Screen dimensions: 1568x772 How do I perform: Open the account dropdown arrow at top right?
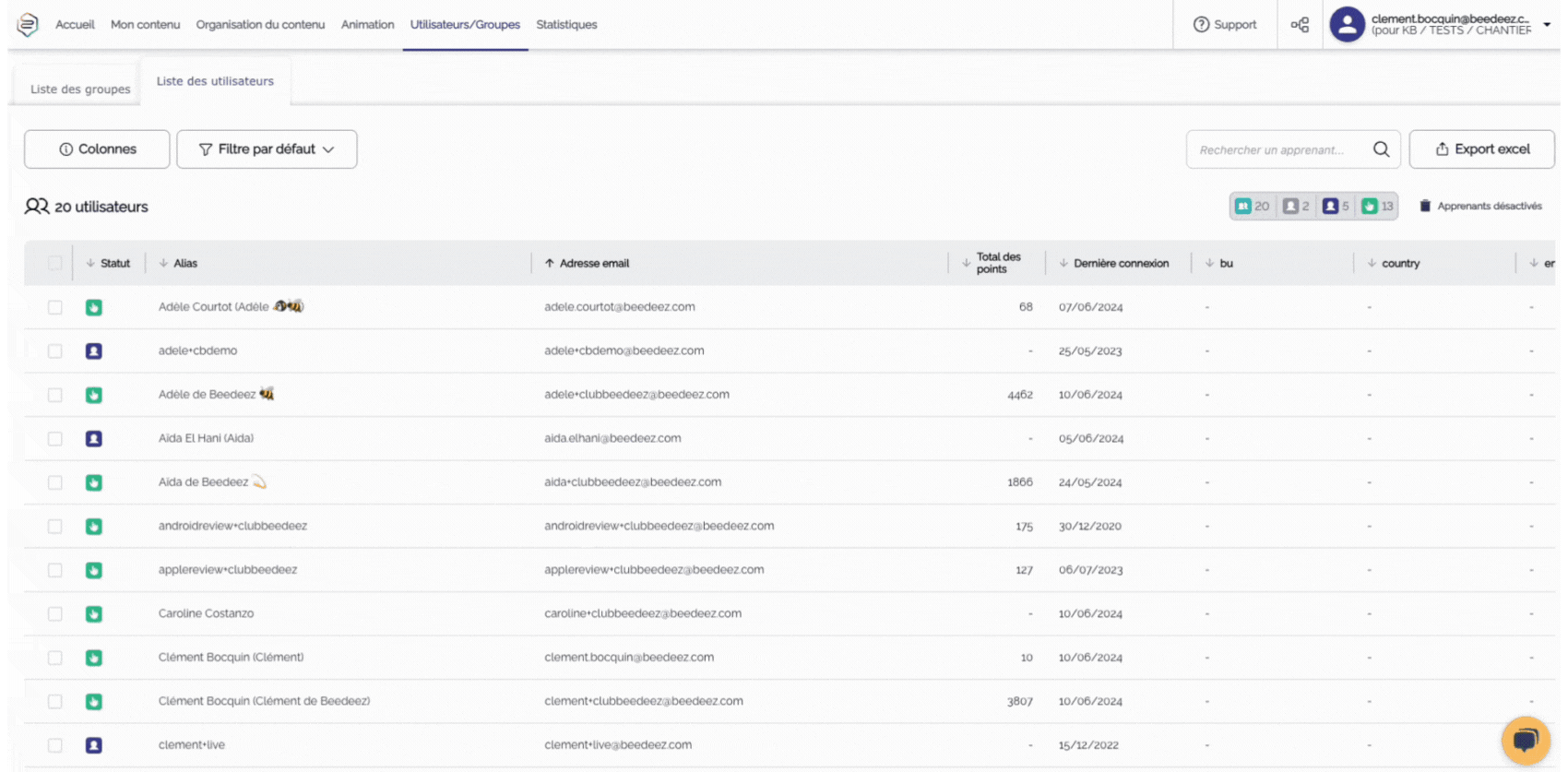1547,25
